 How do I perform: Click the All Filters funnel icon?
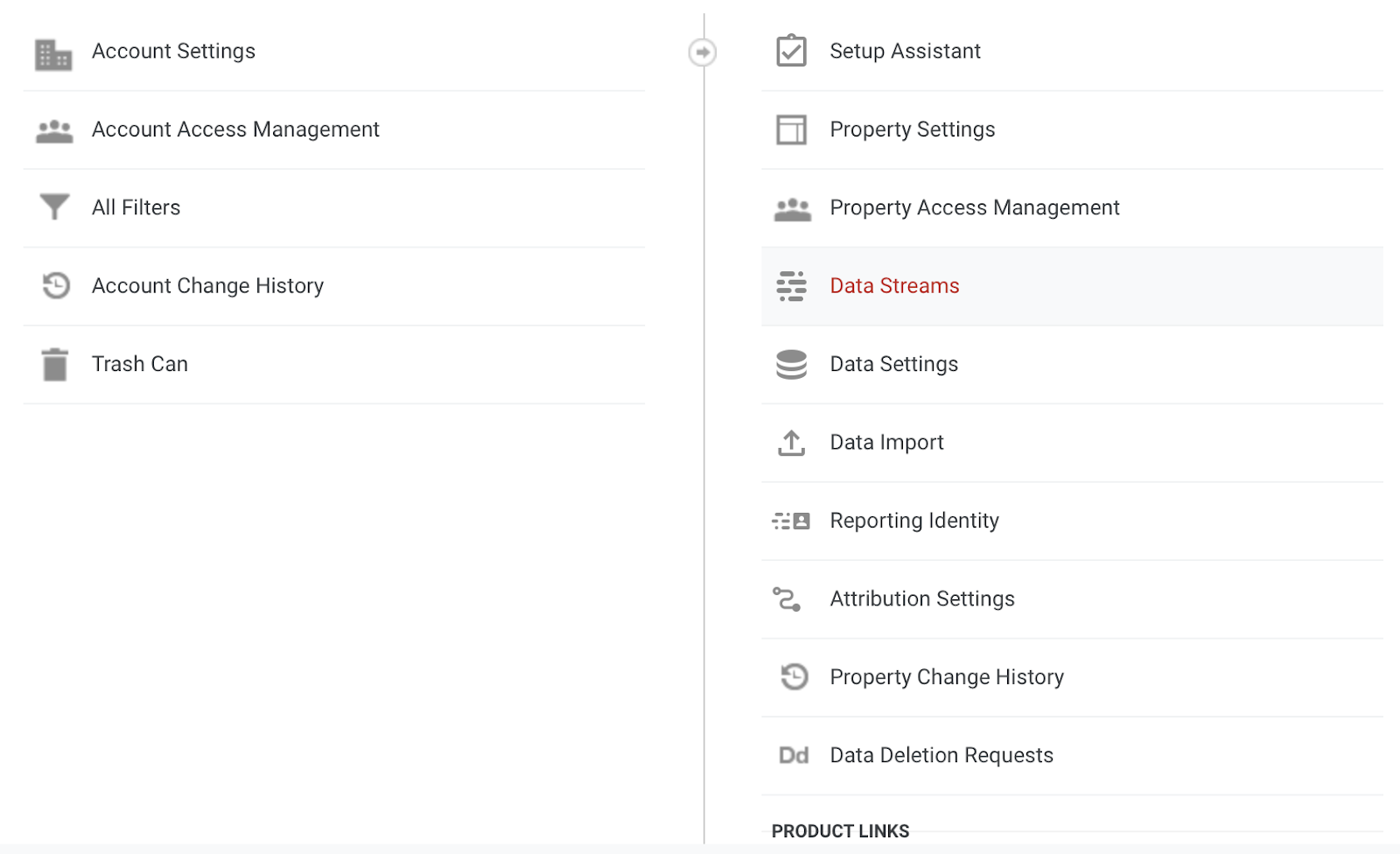54,207
